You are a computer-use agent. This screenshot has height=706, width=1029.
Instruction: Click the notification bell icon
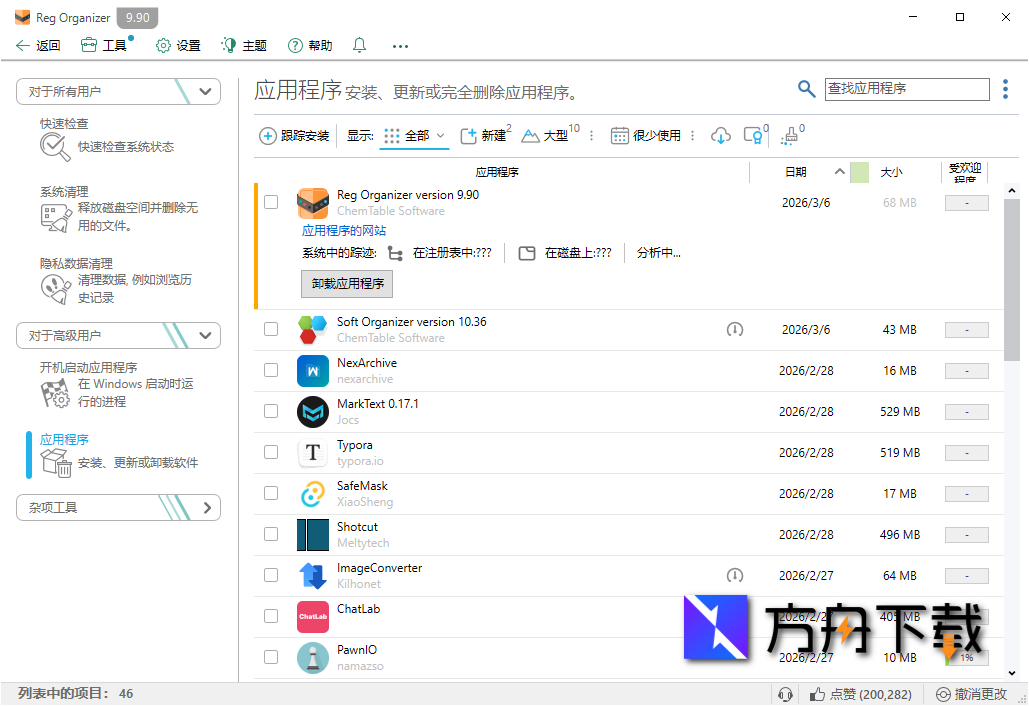pos(359,45)
